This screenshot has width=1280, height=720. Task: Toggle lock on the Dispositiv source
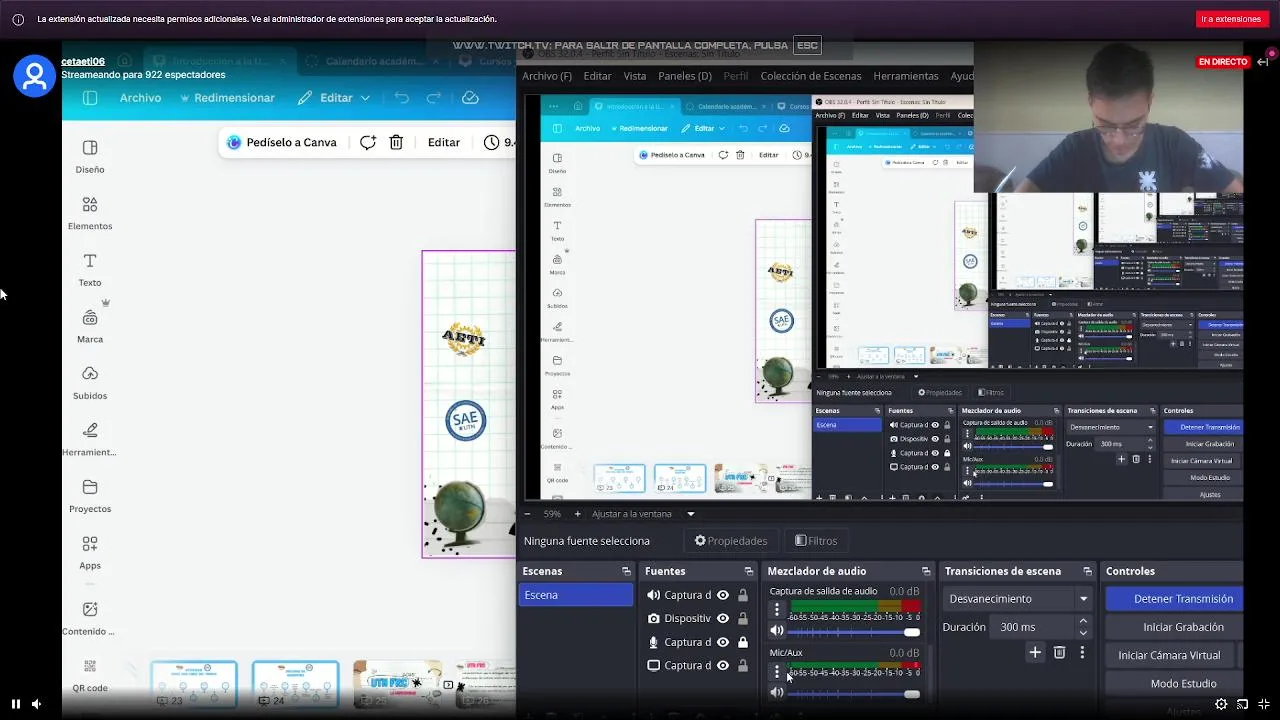(743, 619)
